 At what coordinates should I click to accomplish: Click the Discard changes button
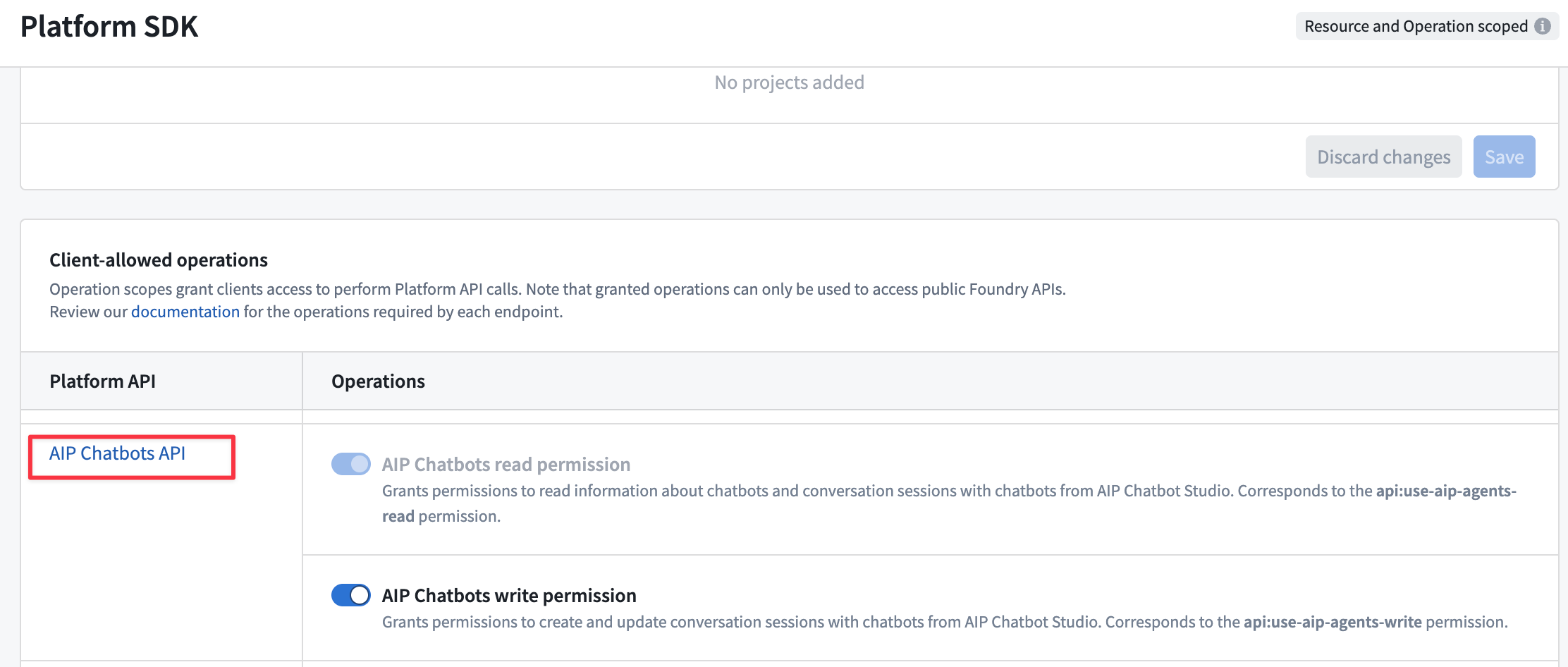pyautogui.click(x=1383, y=156)
